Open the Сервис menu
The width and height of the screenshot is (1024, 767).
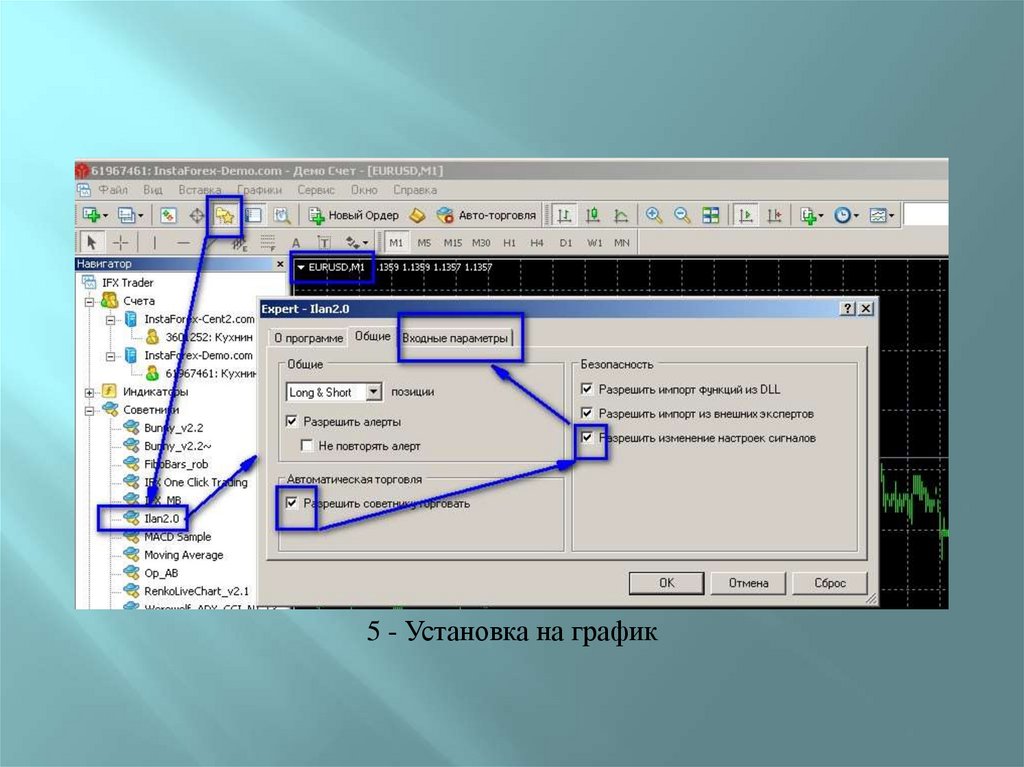pyautogui.click(x=316, y=190)
